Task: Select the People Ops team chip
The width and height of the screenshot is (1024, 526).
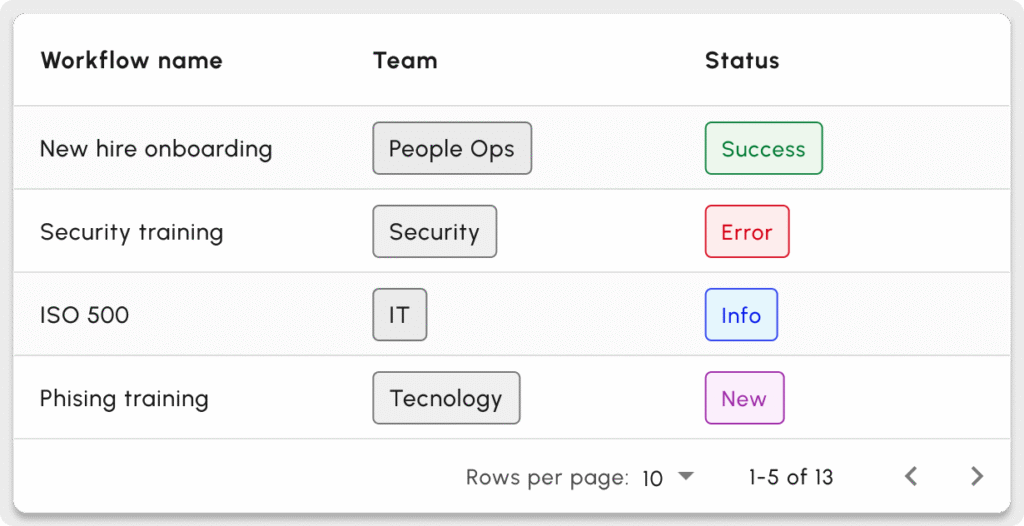Action: [x=452, y=149]
